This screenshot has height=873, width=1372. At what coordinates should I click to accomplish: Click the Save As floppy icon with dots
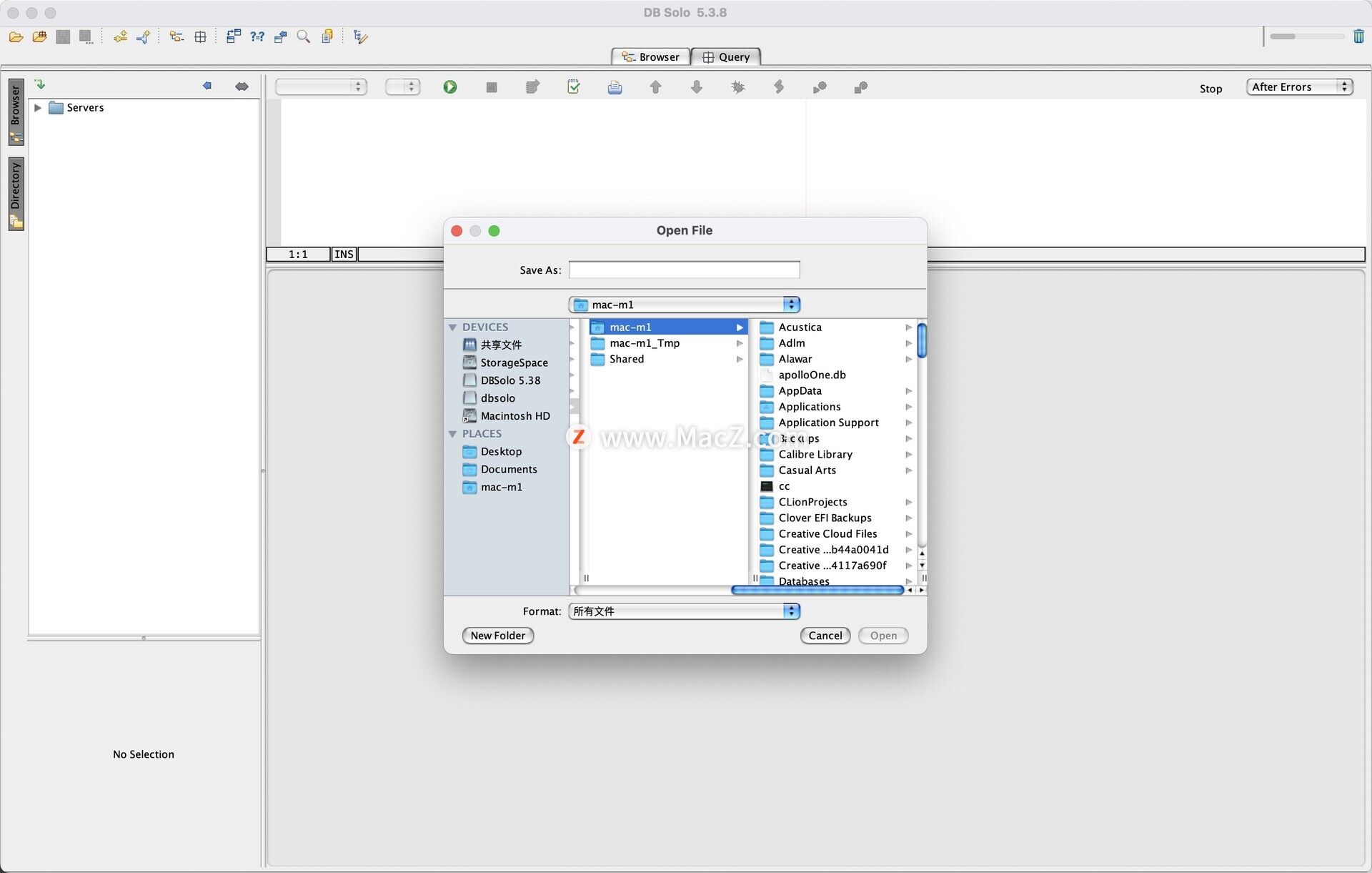coord(86,37)
